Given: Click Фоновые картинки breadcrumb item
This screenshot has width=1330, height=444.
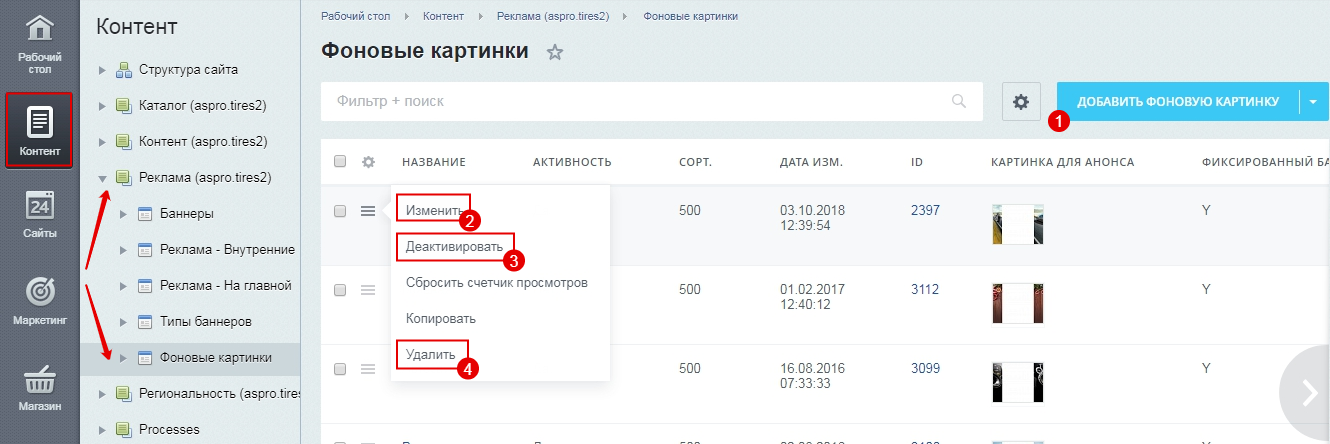Looking at the screenshot, I should click(690, 17).
